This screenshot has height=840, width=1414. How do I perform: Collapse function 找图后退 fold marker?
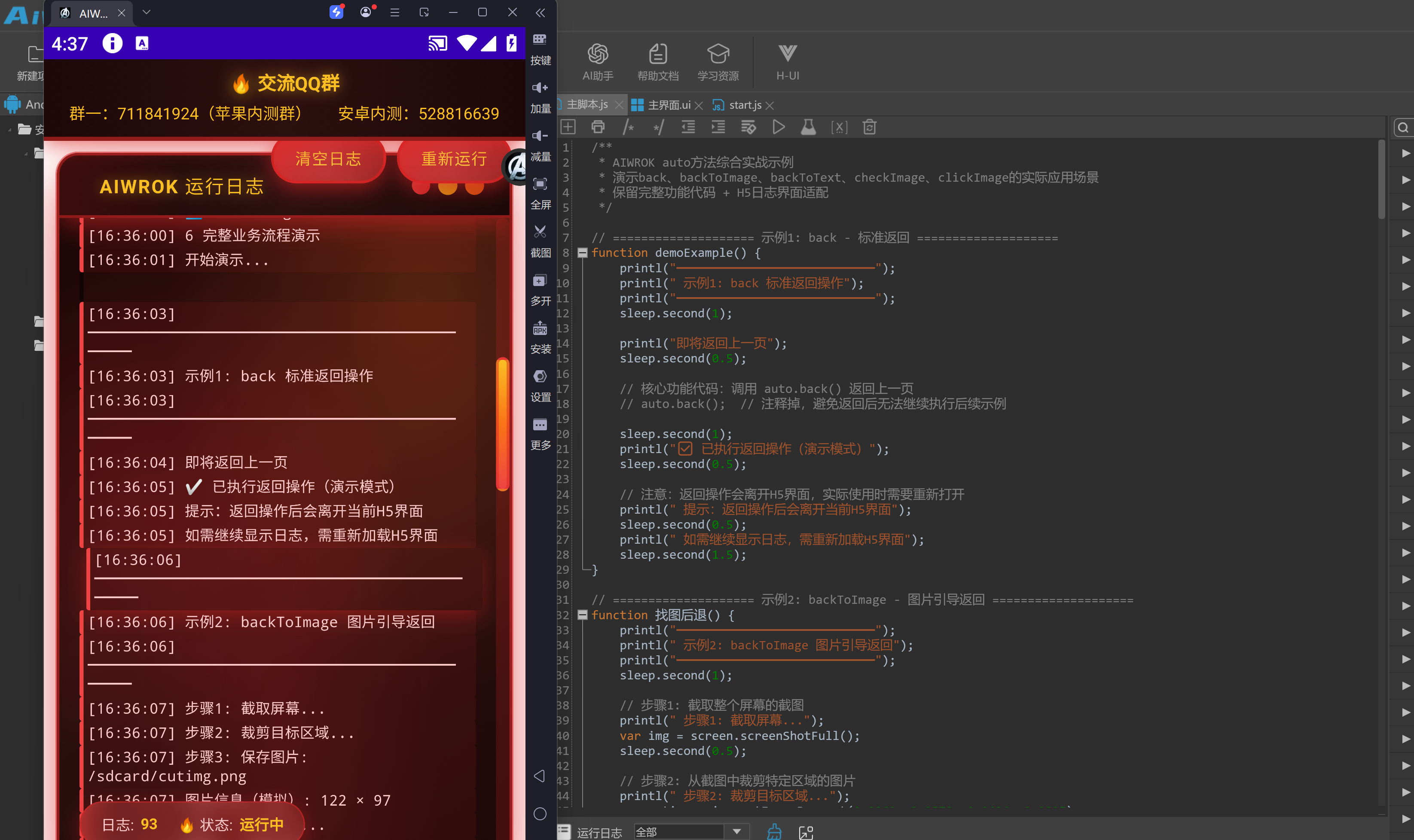tap(582, 615)
